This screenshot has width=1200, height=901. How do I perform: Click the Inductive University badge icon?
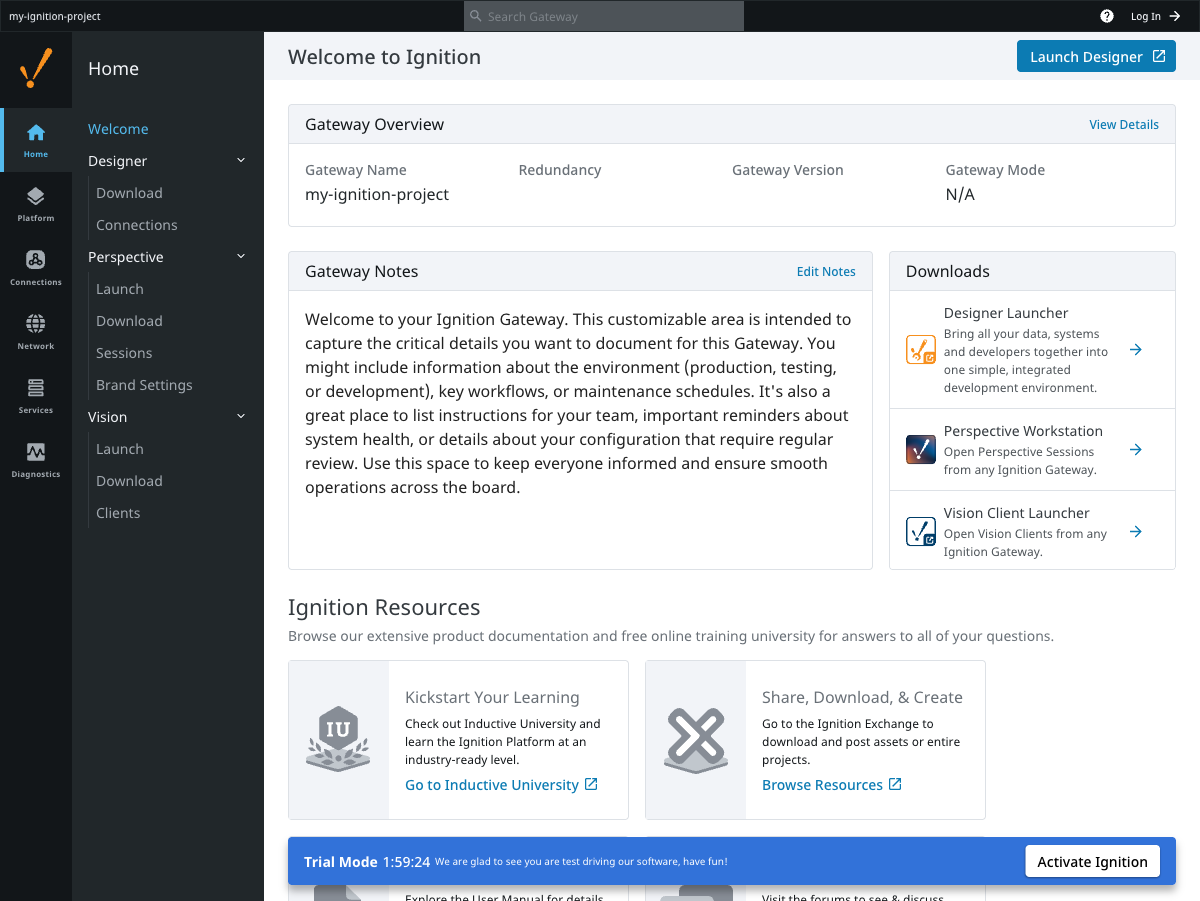pos(338,739)
